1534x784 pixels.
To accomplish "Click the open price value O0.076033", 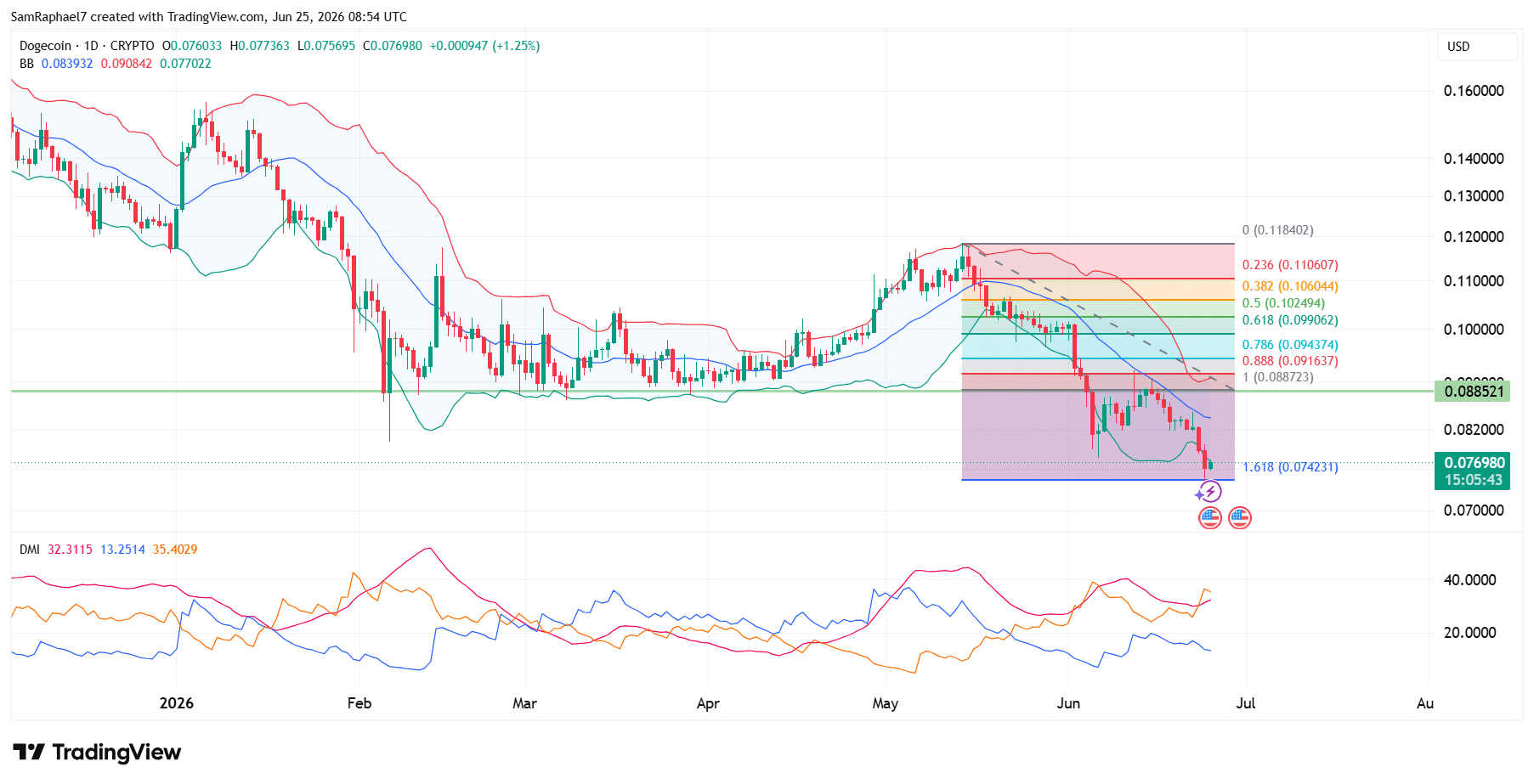I will pos(192,46).
